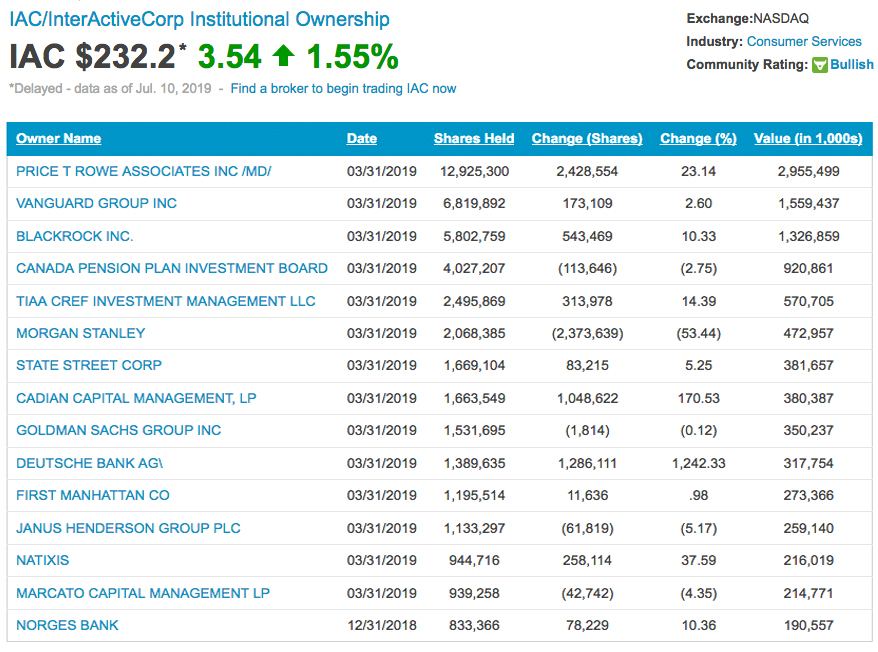The width and height of the screenshot is (878, 652).
Task: Open CANADA PENSION PLAN INVESTMENT BOARD link
Action: click(172, 268)
